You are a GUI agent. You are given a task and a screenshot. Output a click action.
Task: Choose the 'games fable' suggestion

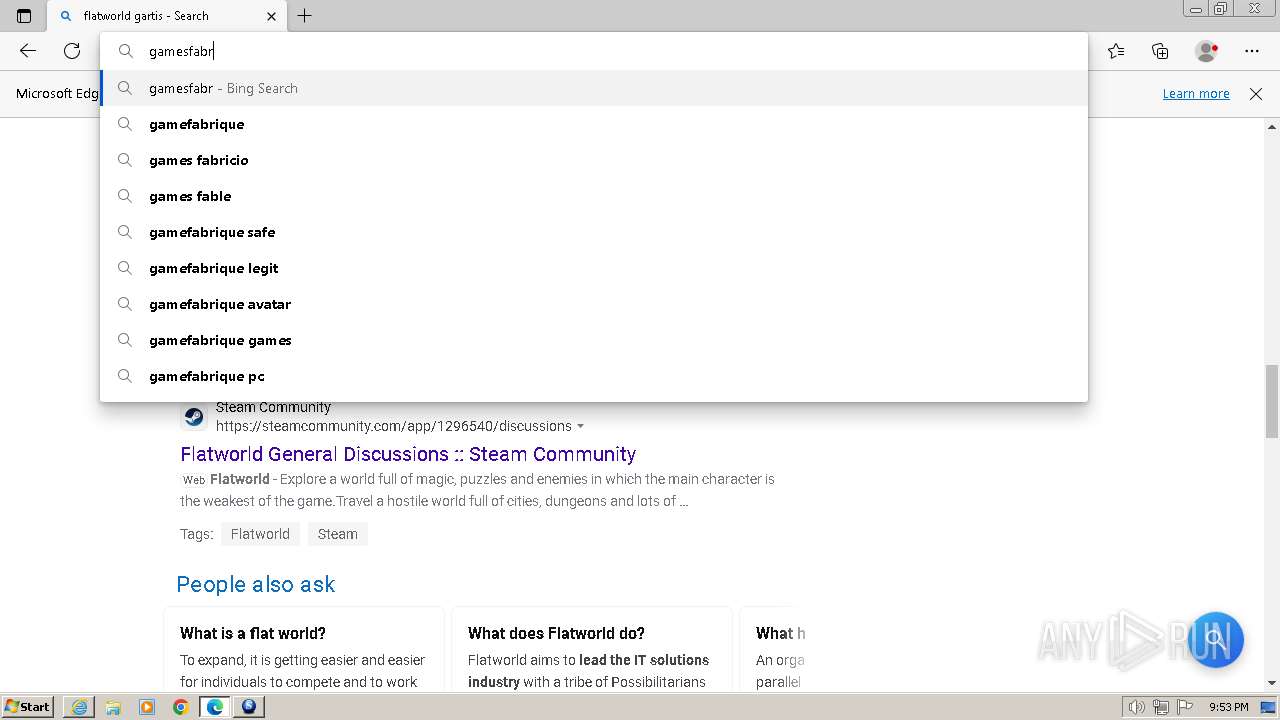[x=594, y=196]
